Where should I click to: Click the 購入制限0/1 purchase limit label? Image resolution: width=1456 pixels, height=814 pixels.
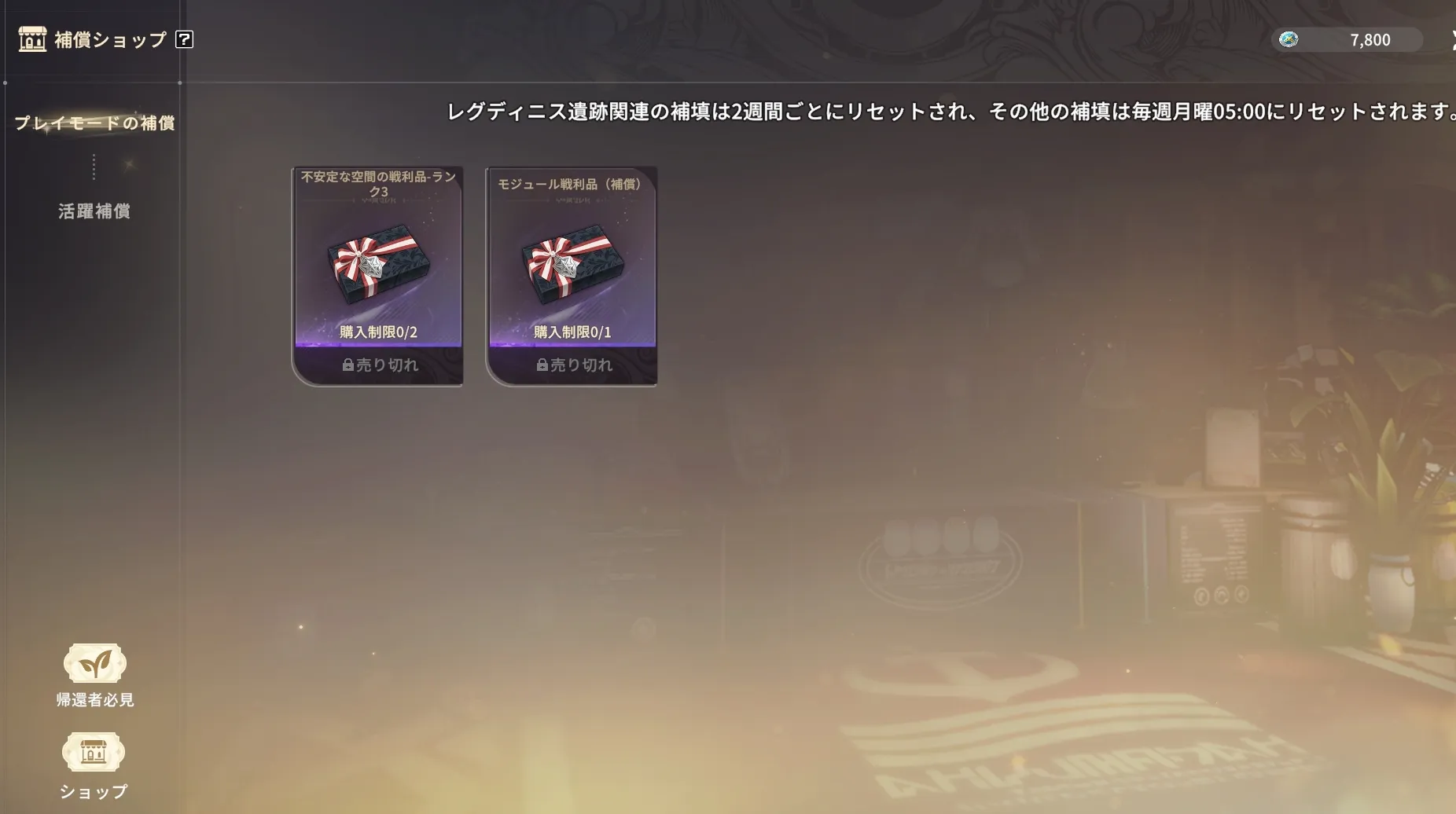(572, 332)
